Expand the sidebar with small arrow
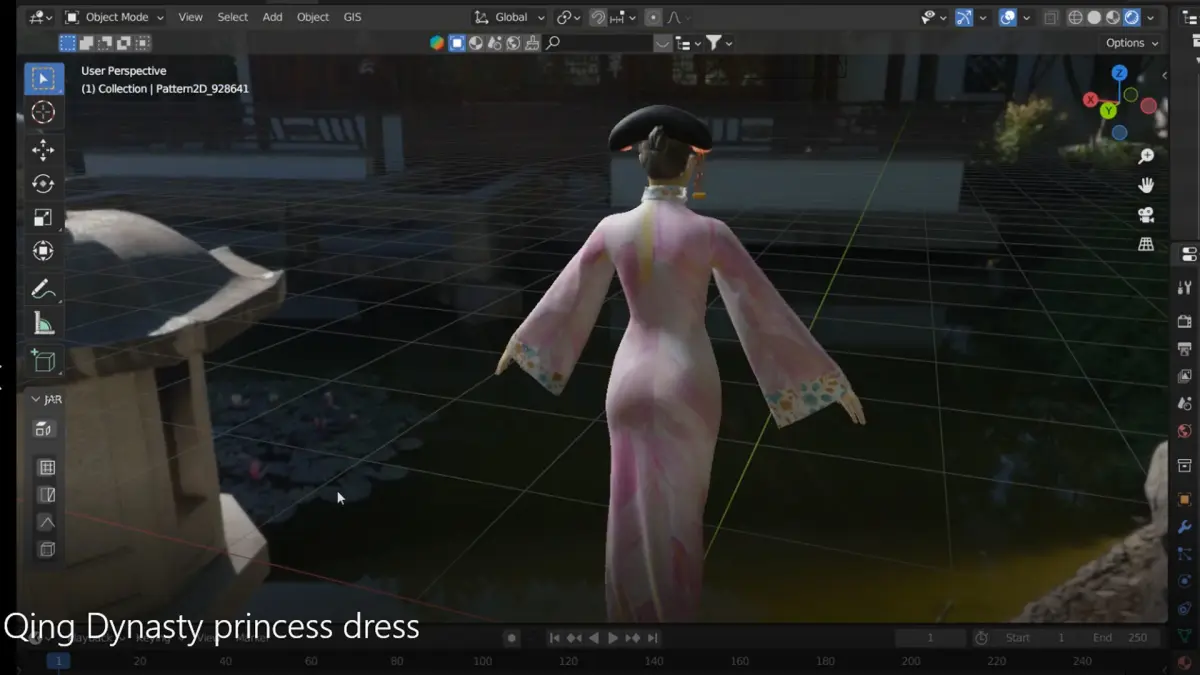Image resolution: width=1200 pixels, height=675 pixels. point(1163,75)
